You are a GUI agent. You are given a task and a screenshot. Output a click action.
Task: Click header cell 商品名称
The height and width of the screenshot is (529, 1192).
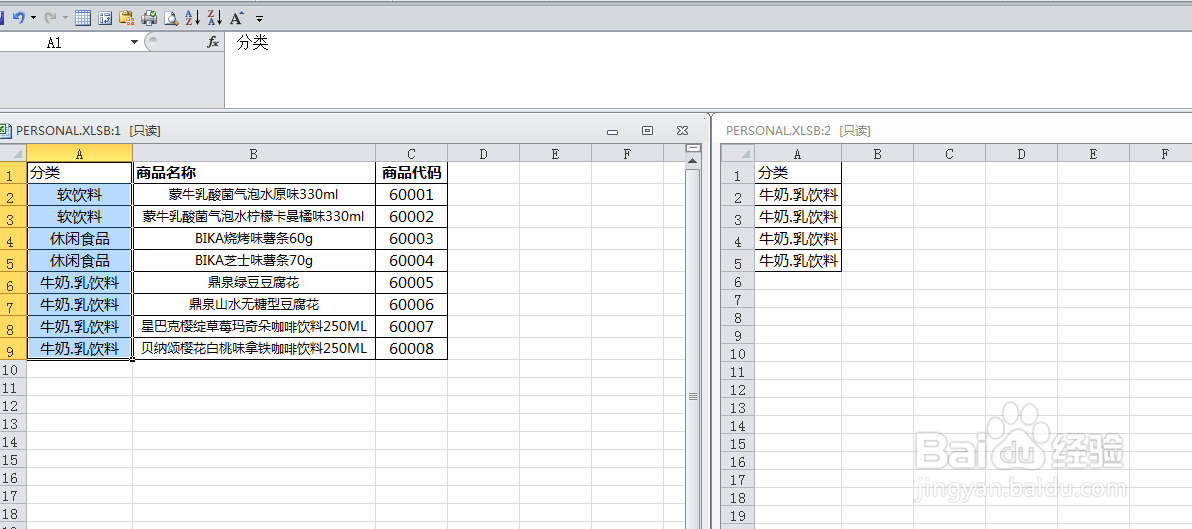254,173
